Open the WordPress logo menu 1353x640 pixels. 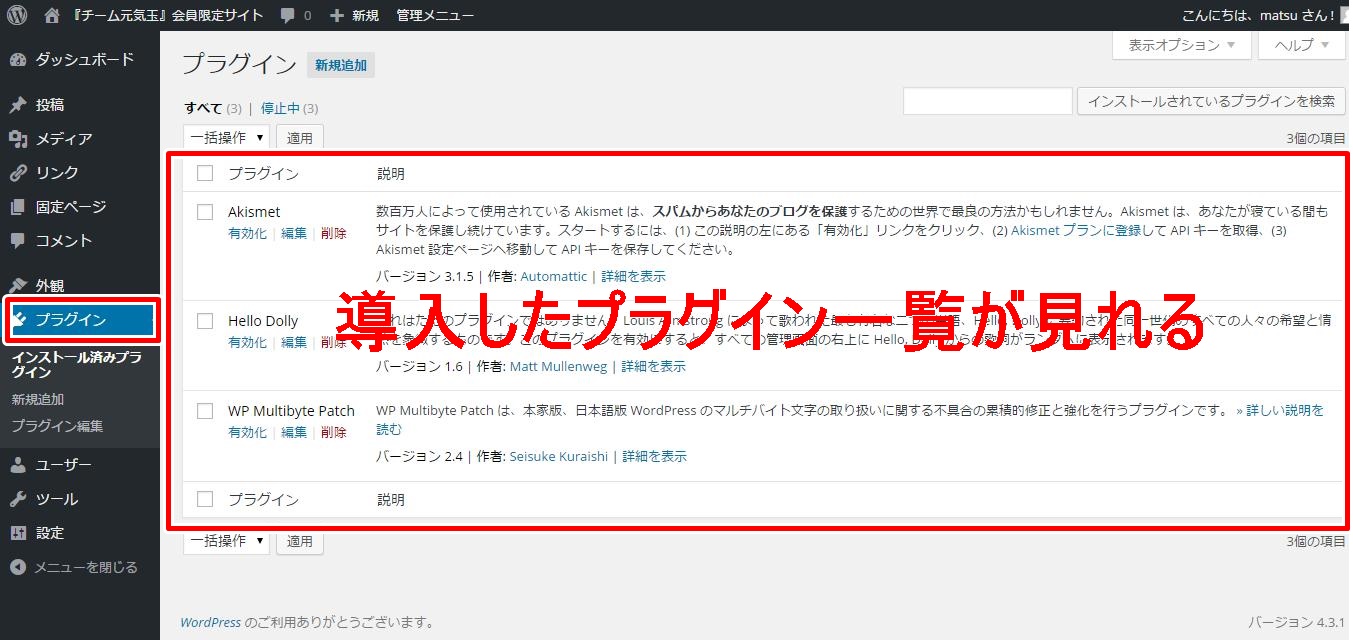coord(17,15)
